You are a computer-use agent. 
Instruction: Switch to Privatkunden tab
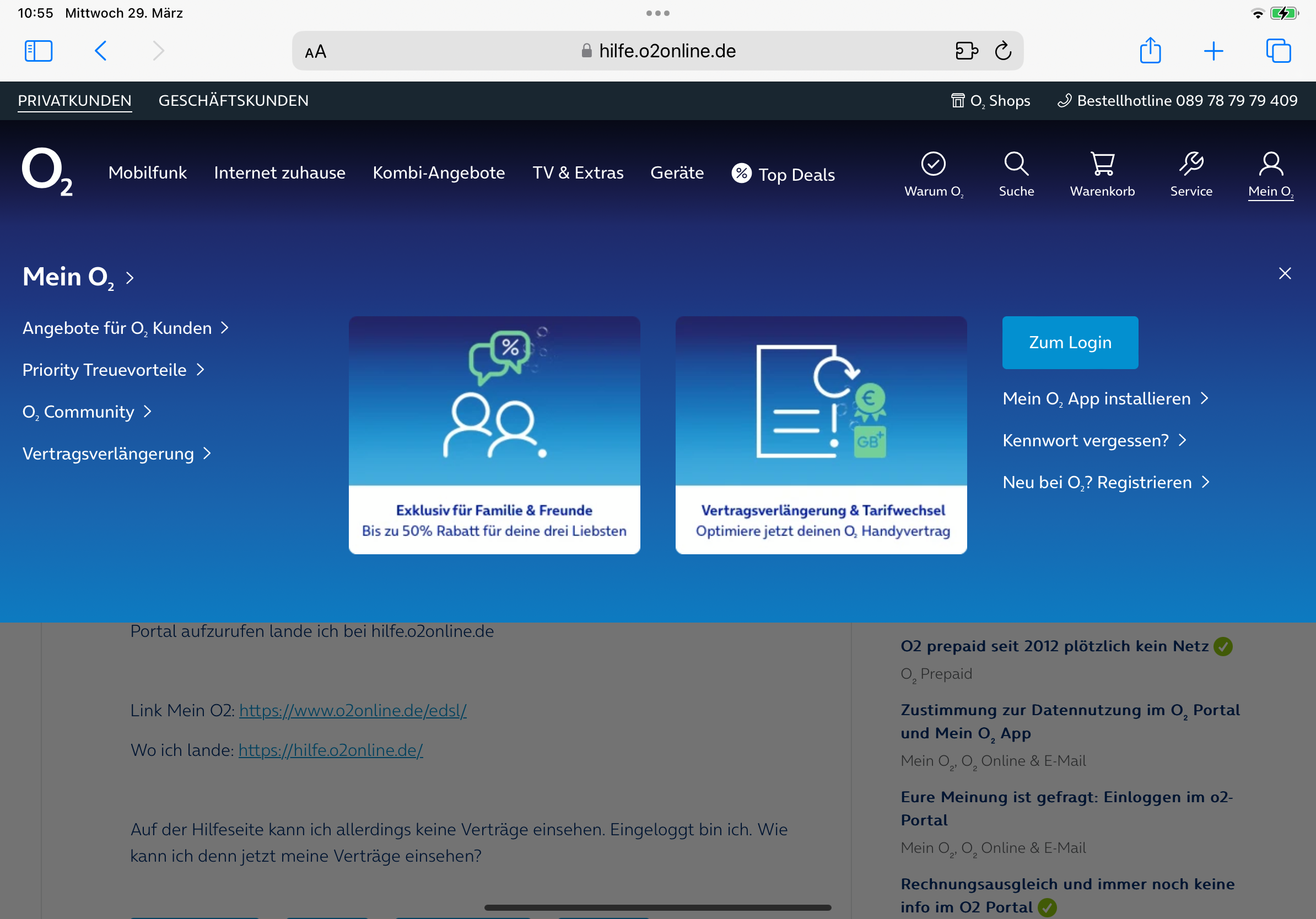point(74,101)
